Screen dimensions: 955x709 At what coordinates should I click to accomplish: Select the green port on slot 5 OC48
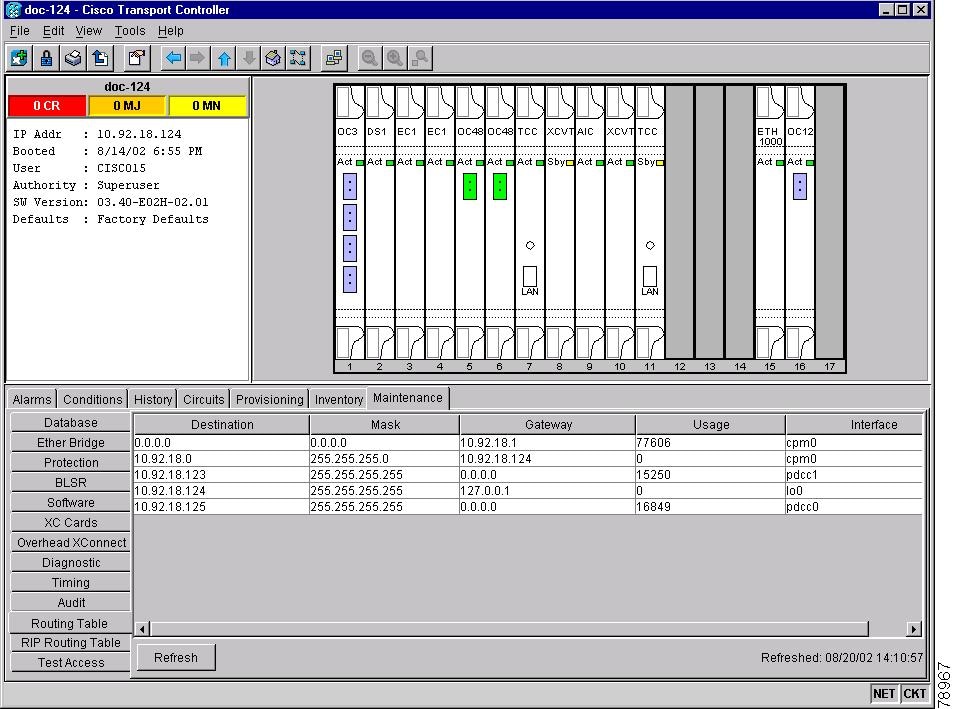point(470,186)
